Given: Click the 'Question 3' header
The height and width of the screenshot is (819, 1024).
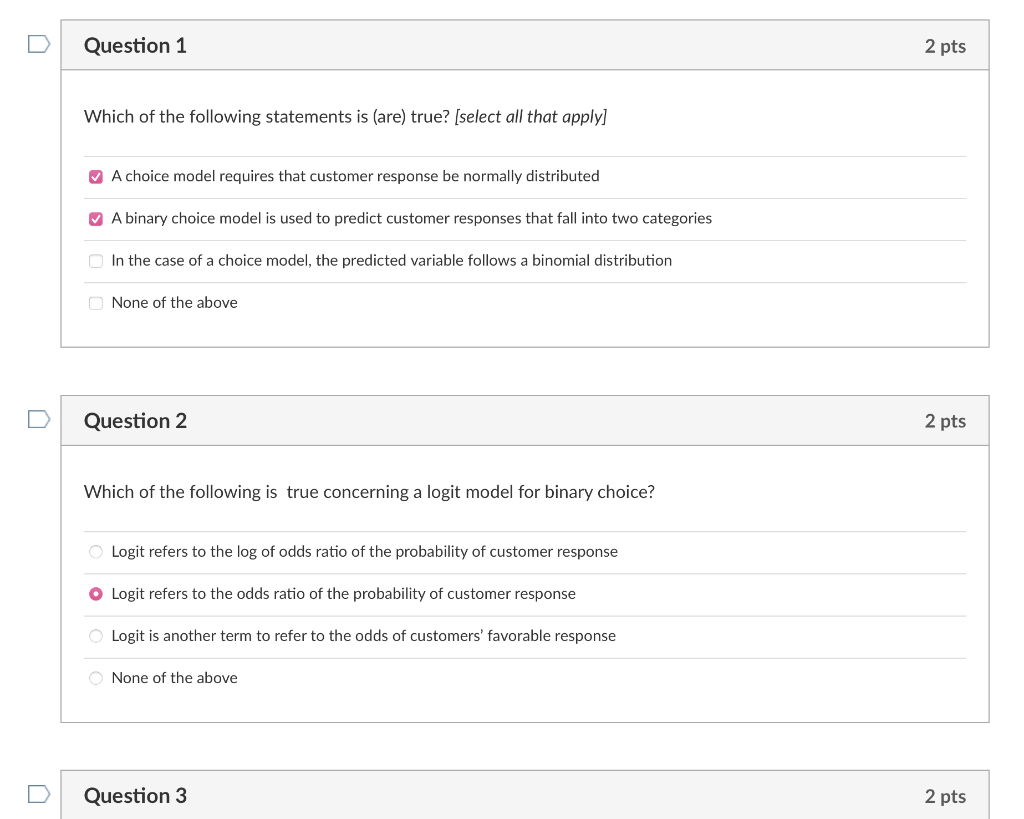Looking at the screenshot, I should click(x=134, y=795).
